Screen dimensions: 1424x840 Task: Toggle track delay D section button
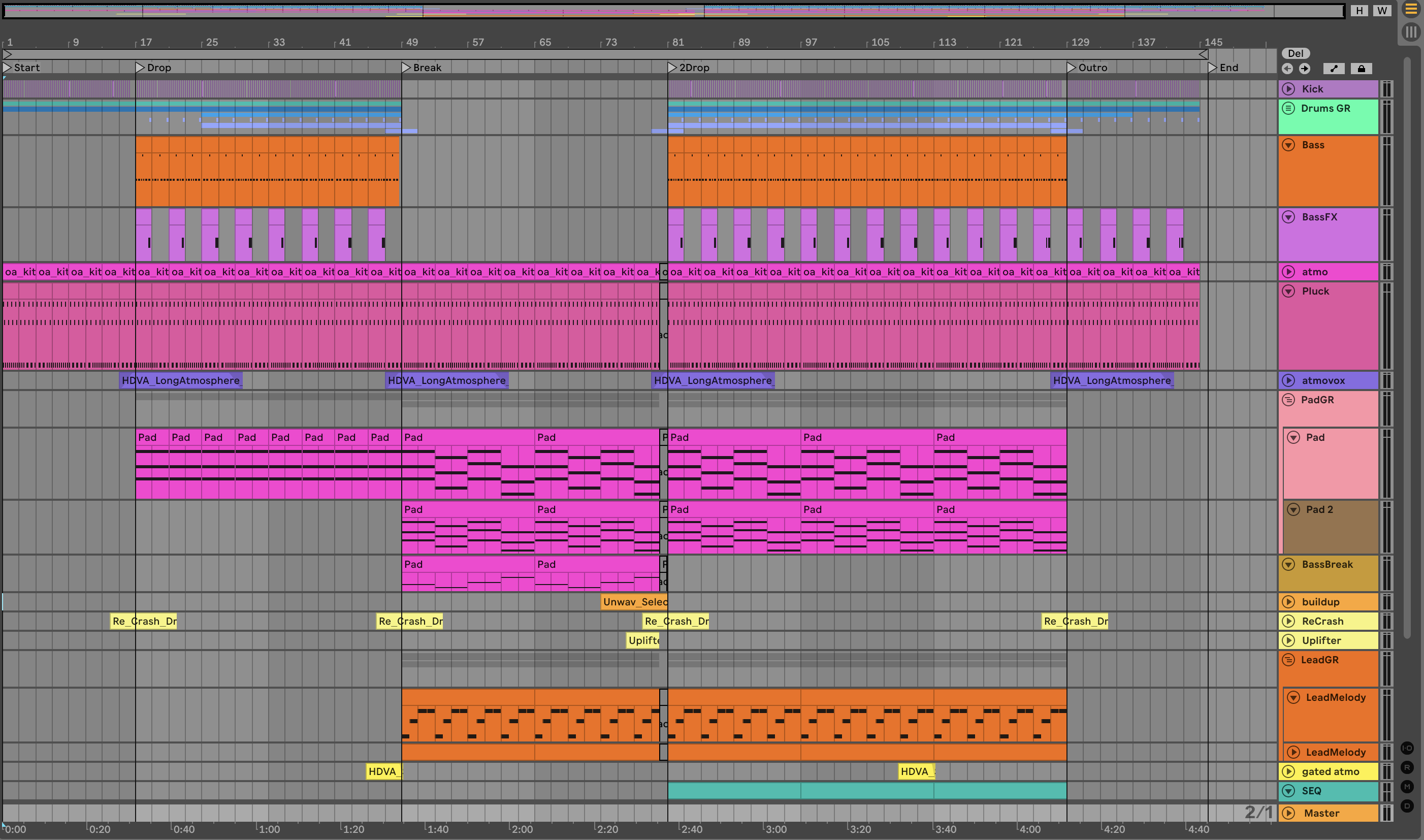pos(1407,805)
